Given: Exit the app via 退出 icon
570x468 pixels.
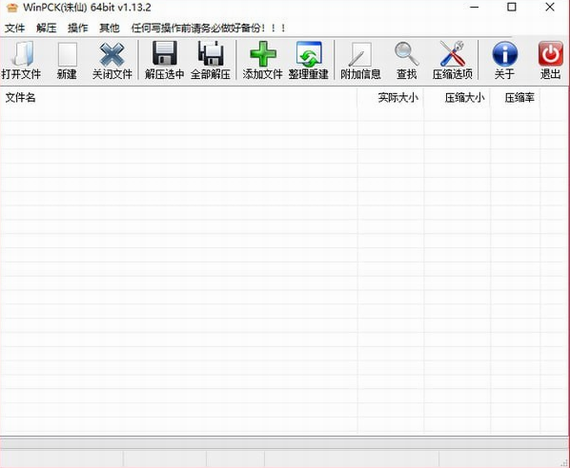Looking at the screenshot, I should (x=550, y=60).
